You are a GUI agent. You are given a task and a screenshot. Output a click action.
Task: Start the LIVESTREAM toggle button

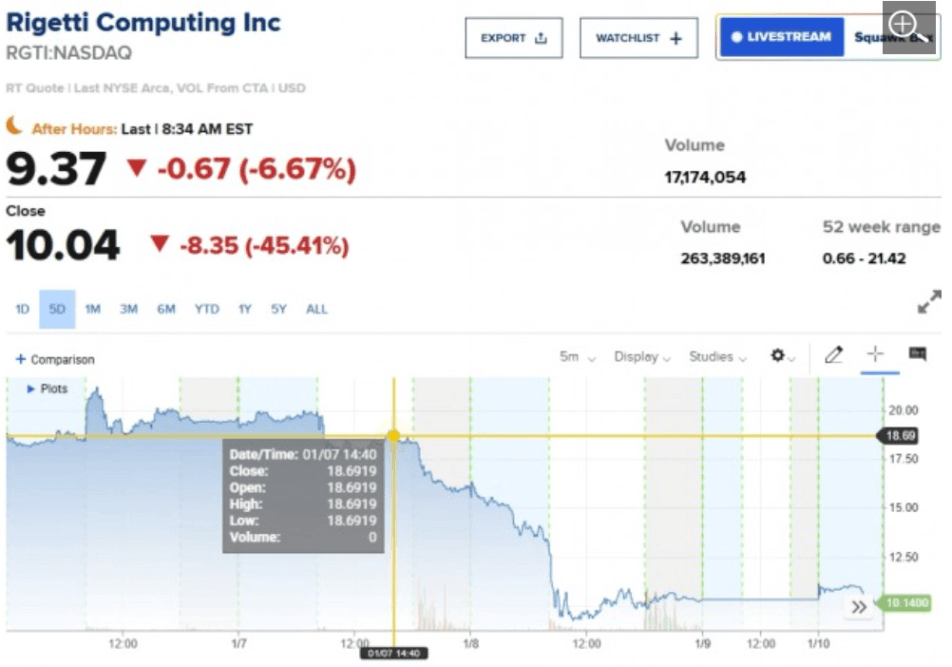[781, 37]
